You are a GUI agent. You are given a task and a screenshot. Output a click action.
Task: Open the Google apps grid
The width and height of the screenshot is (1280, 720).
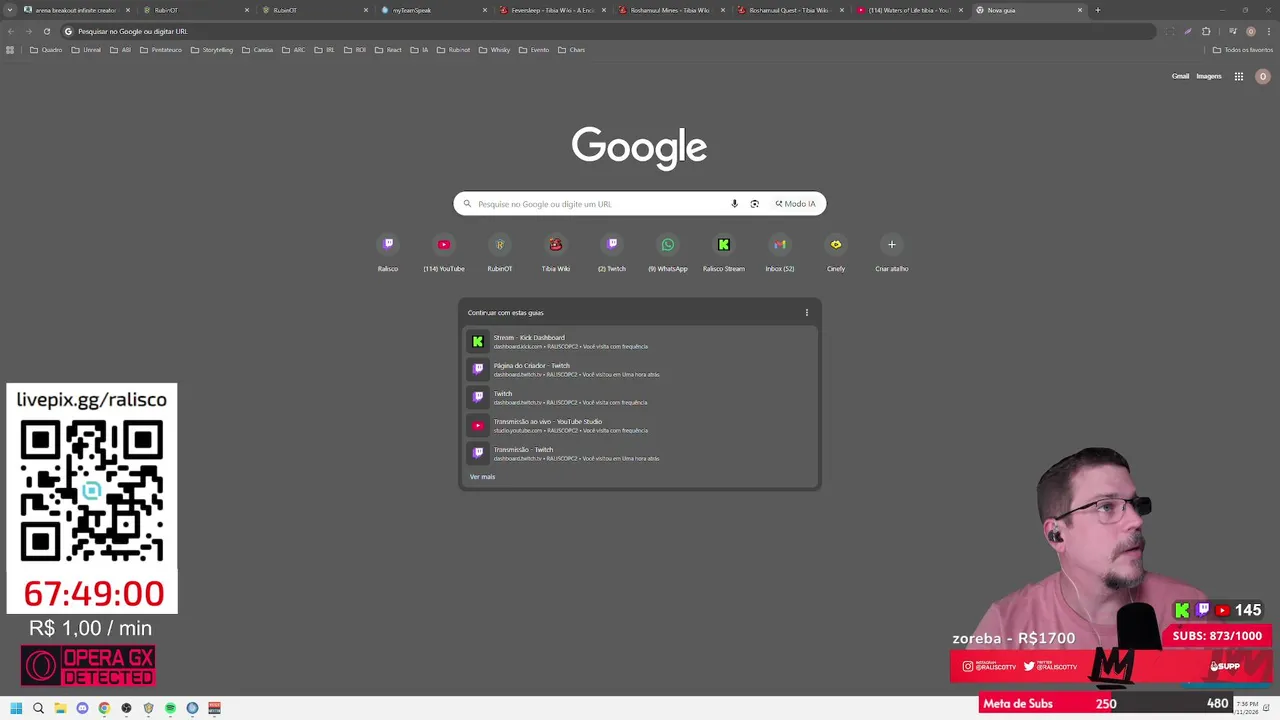1238,76
